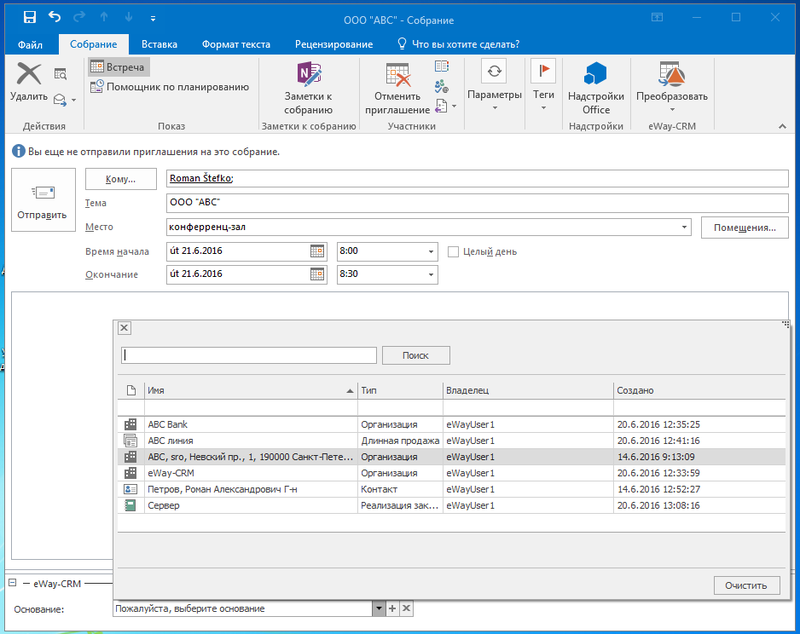Sort the list by the Имя column
Image resolution: width=800 pixels, height=634 pixels.
[x=251, y=390]
